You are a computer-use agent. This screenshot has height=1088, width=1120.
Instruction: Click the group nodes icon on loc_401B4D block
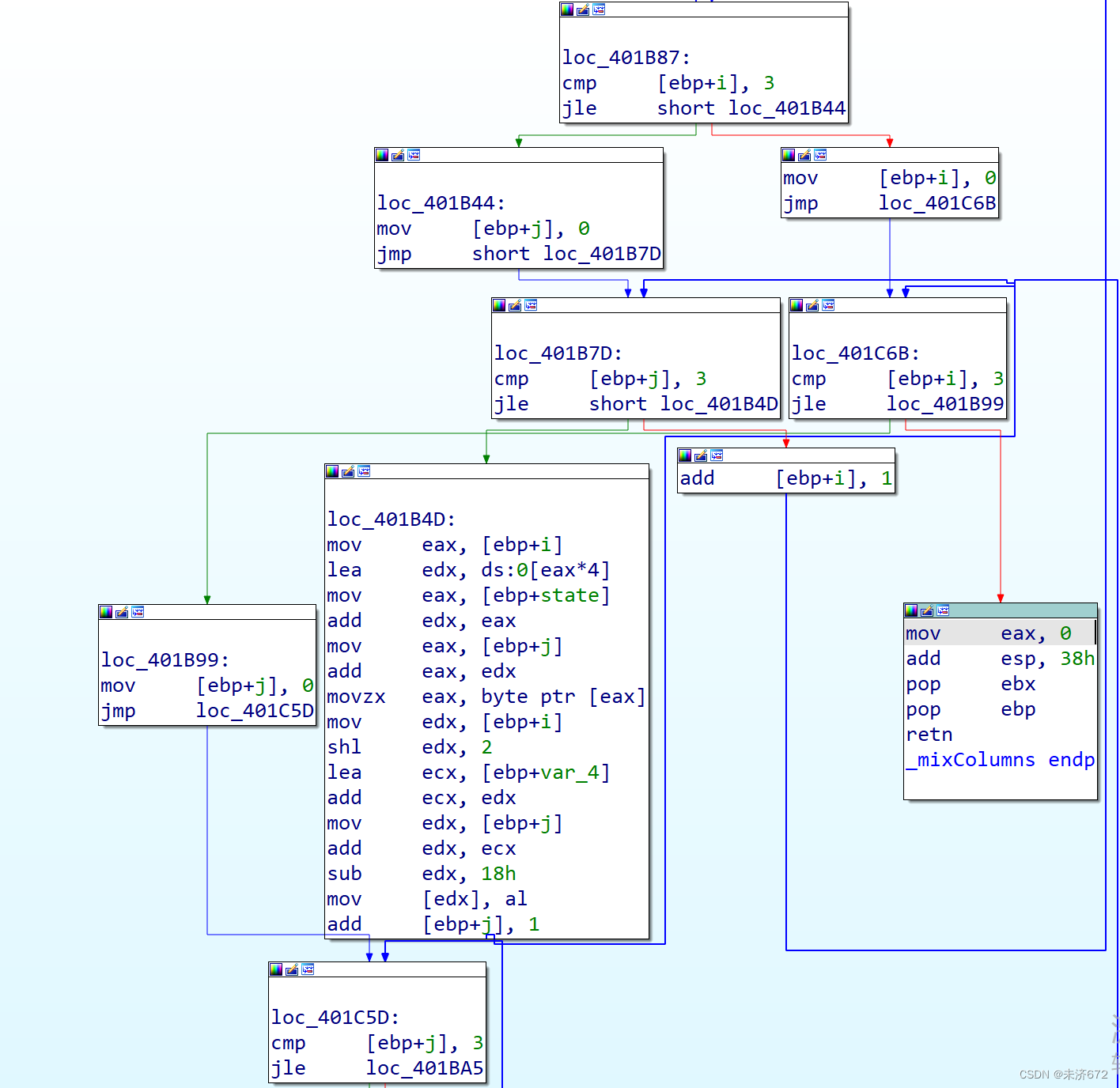coord(364,471)
